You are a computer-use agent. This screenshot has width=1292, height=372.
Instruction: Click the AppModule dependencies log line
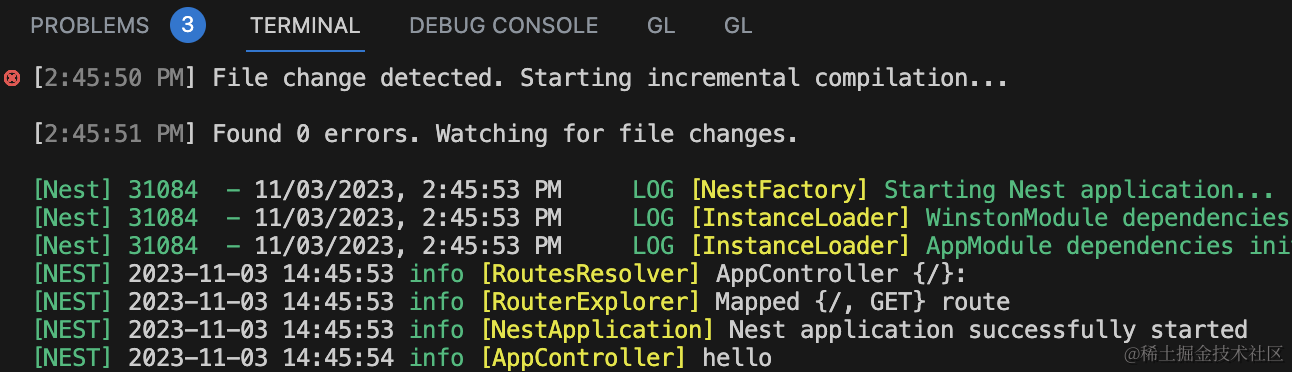(x=662, y=246)
